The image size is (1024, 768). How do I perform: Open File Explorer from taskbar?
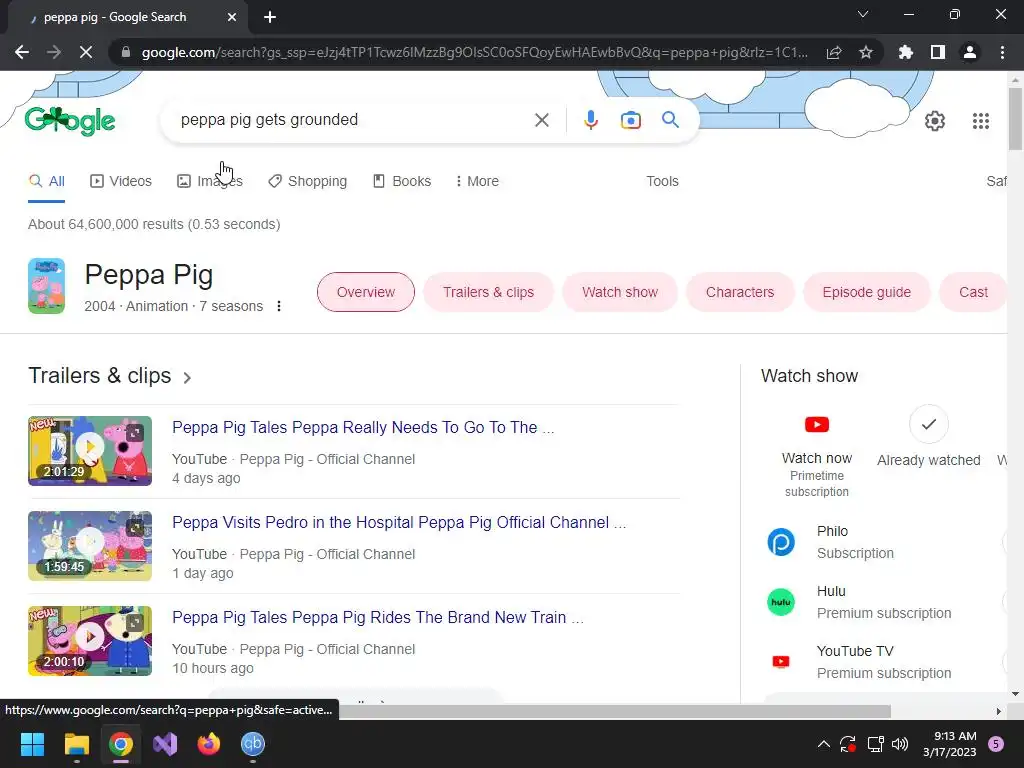click(76, 744)
